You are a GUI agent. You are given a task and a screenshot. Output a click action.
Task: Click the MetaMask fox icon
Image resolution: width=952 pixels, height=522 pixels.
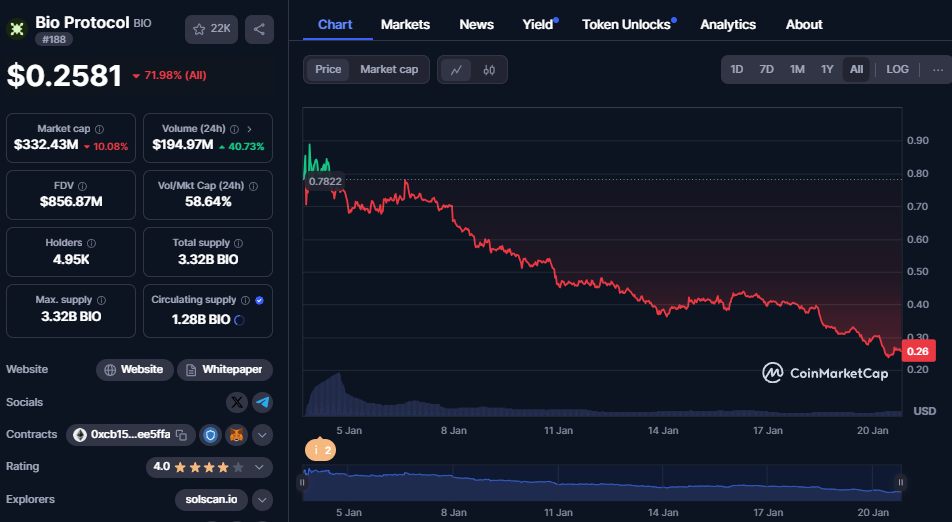[235, 435]
